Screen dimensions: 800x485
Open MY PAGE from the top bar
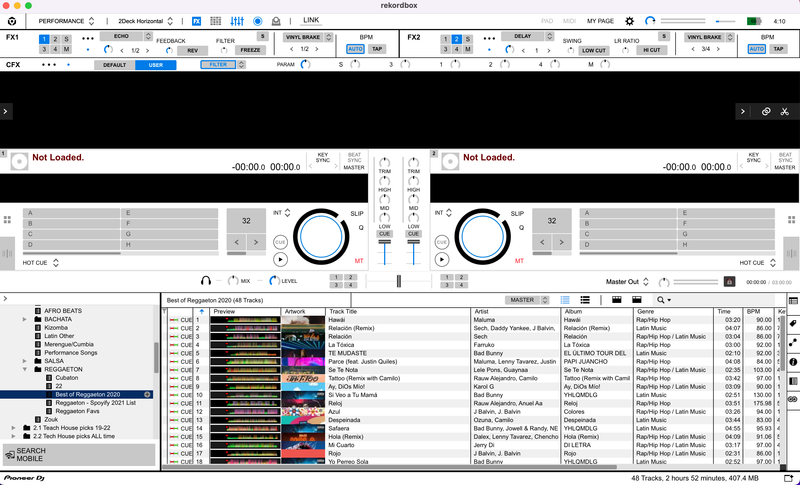(x=601, y=20)
